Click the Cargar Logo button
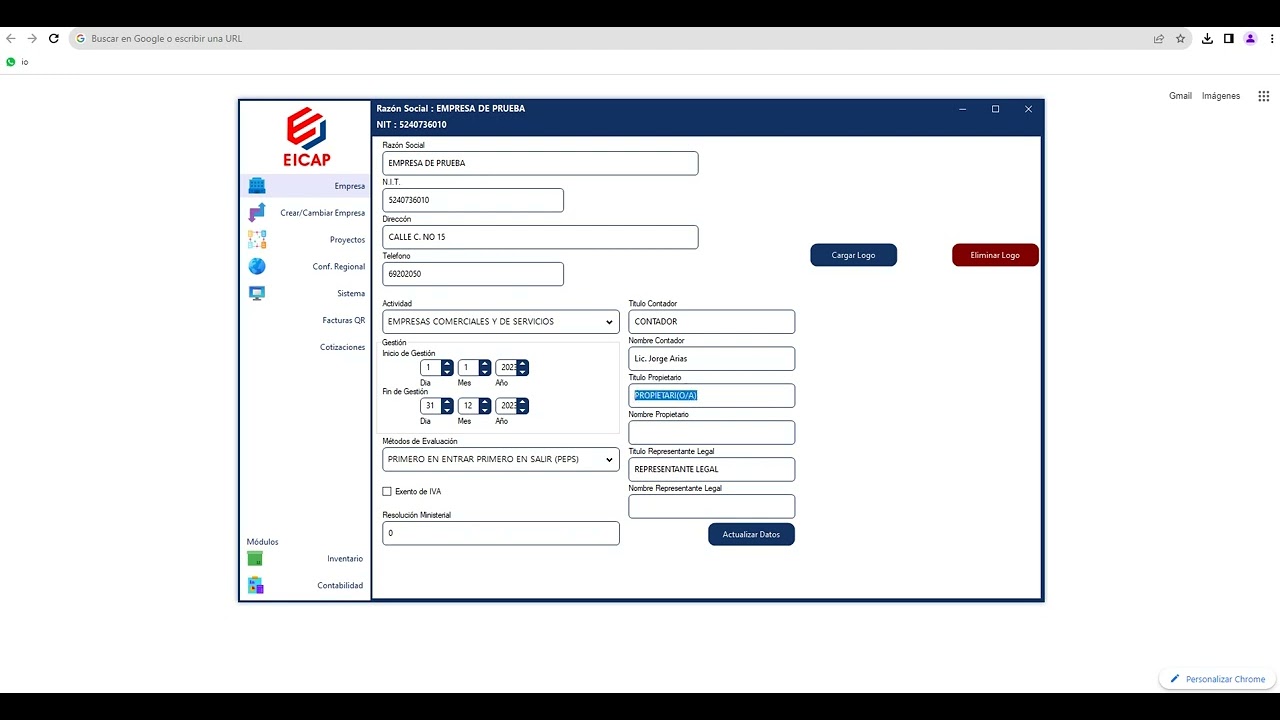Viewport: 1280px width, 720px height. (x=853, y=255)
